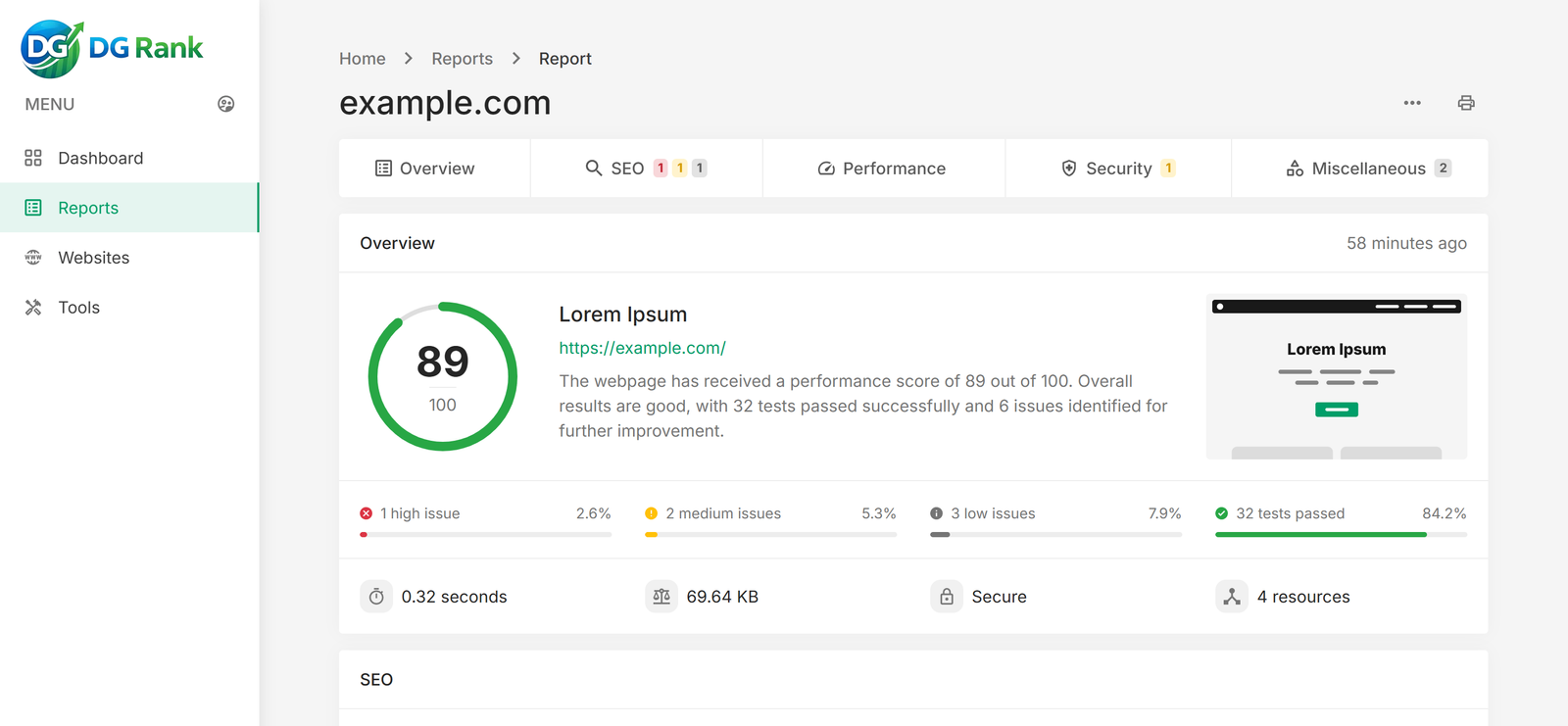
Task: Open the Tools sidebar item
Action: (78, 308)
